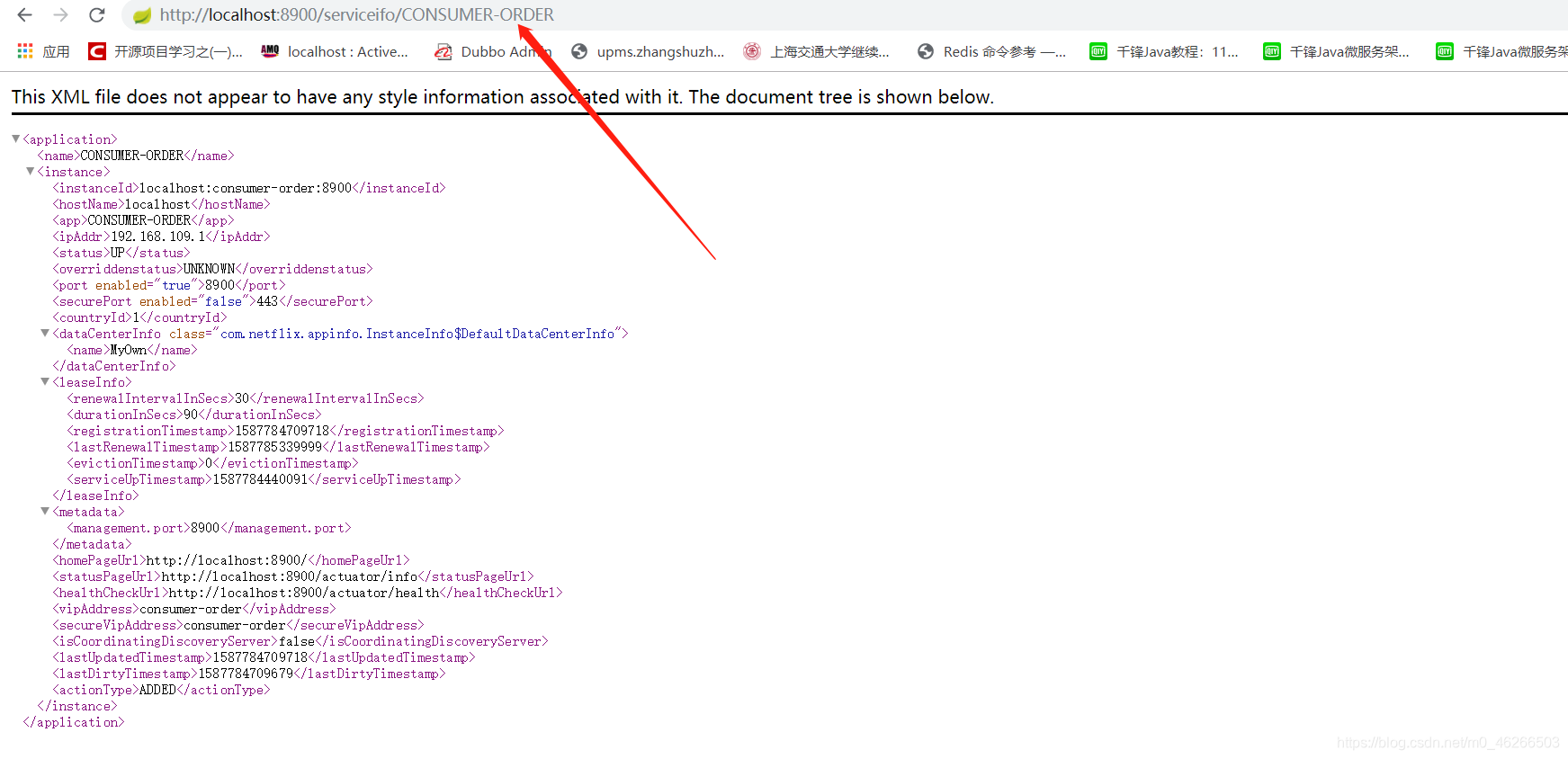
Task: Collapse the application root node
Action: (x=16, y=138)
